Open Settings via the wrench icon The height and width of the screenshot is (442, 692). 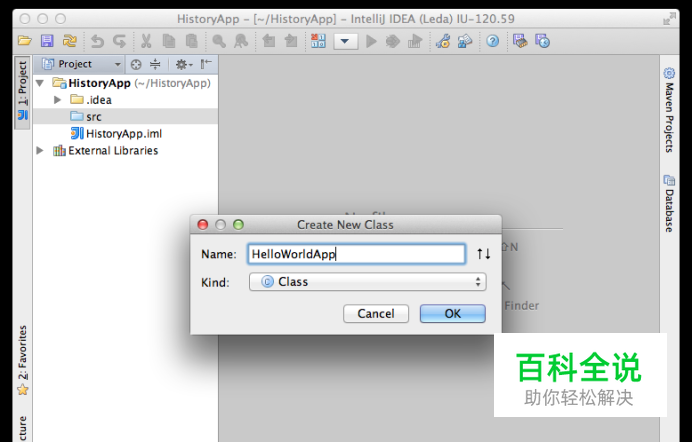[443, 41]
